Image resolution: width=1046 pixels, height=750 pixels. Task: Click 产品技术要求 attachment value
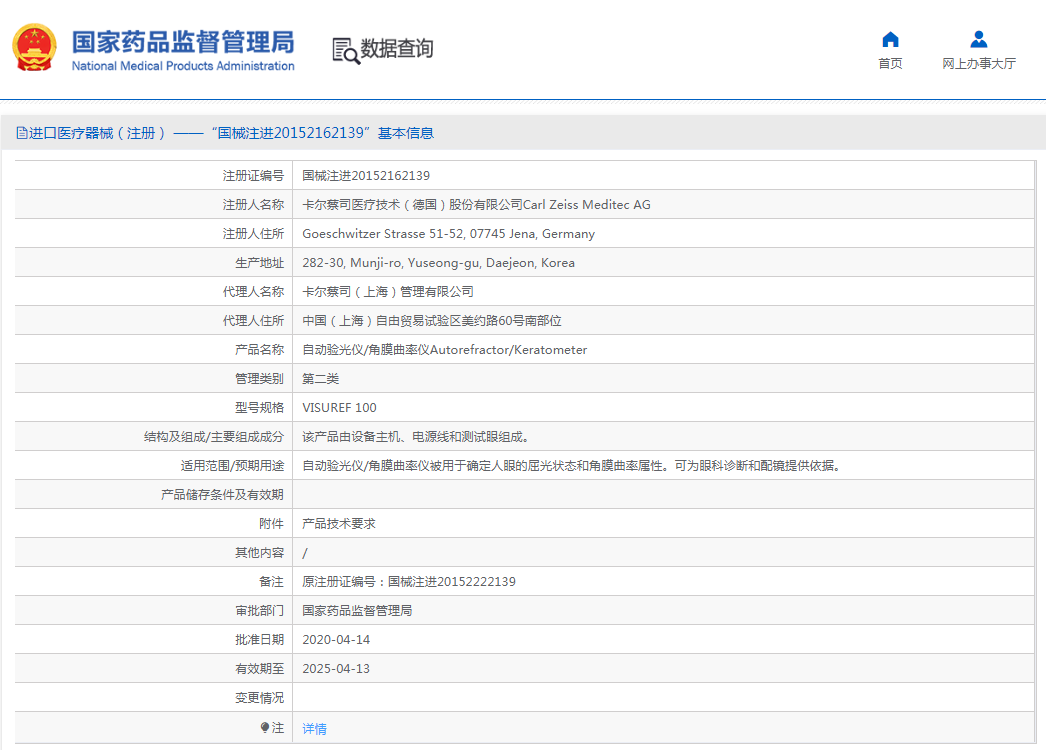339,524
